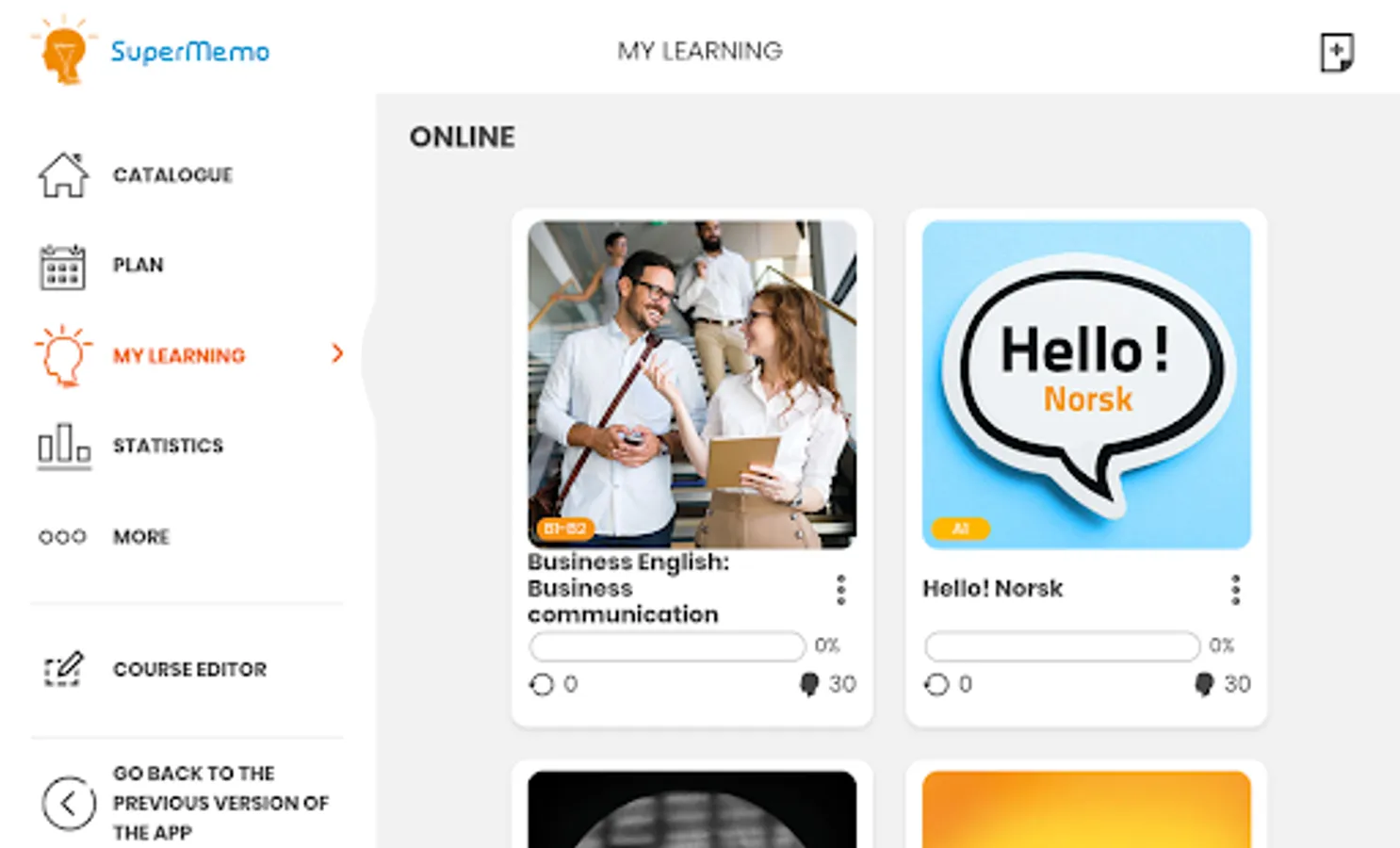The image size is (1400, 848).
Task: Open the Course Editor pencil icon
Action: point(63,669)
